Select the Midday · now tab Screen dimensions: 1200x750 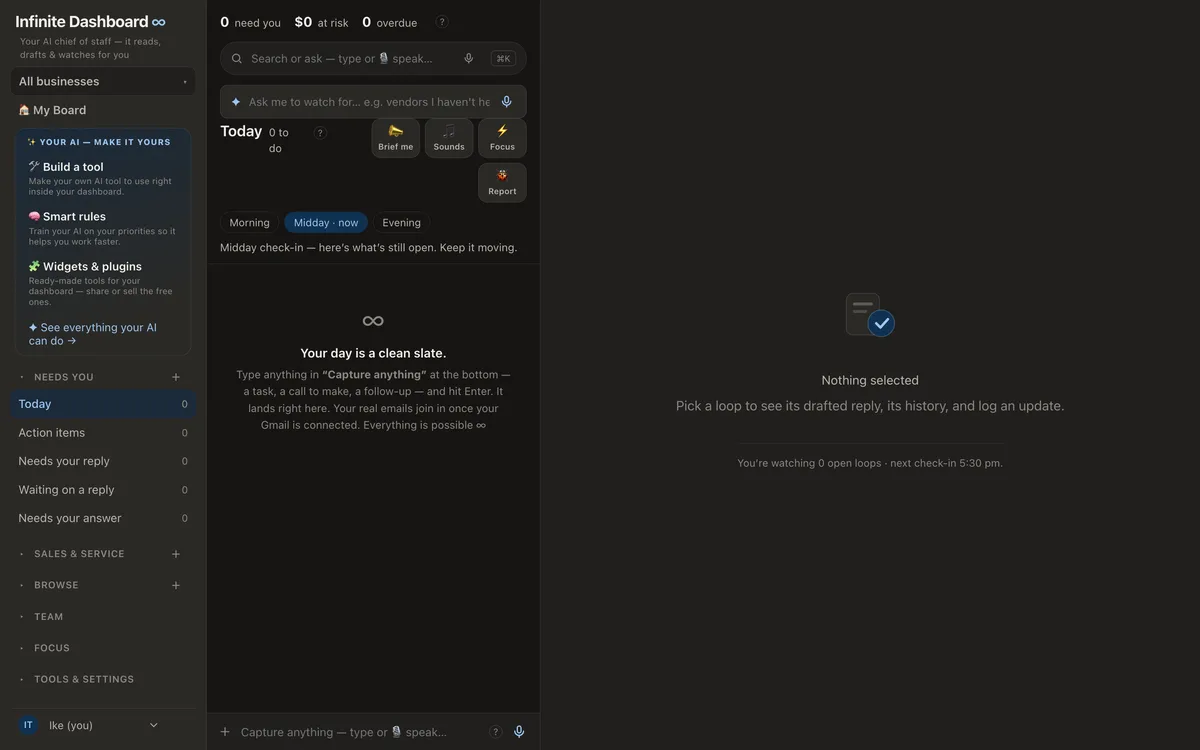(x=326, y=223)
